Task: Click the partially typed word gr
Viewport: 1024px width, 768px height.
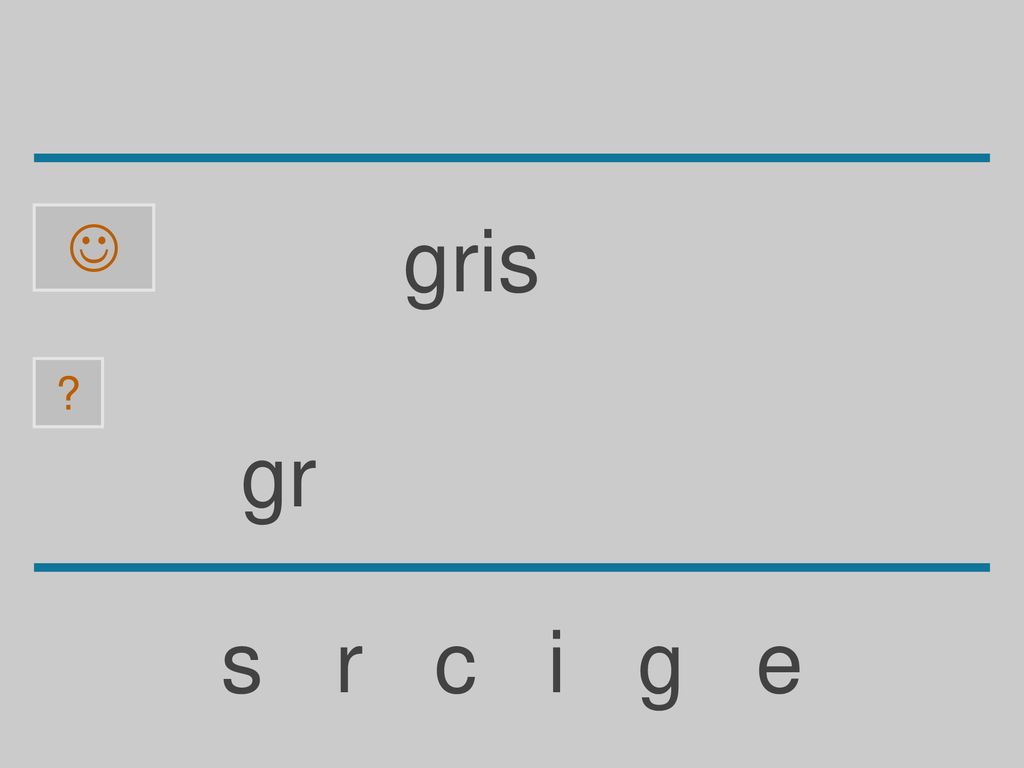Action: coord(279,487)
